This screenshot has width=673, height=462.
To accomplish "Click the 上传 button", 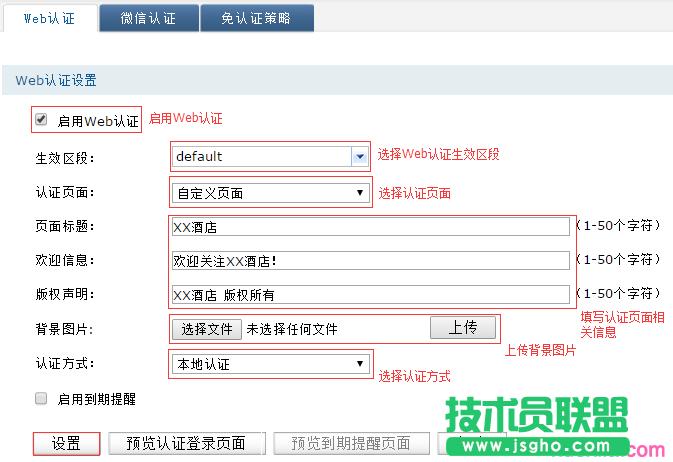I will click(x=462, y=328).
